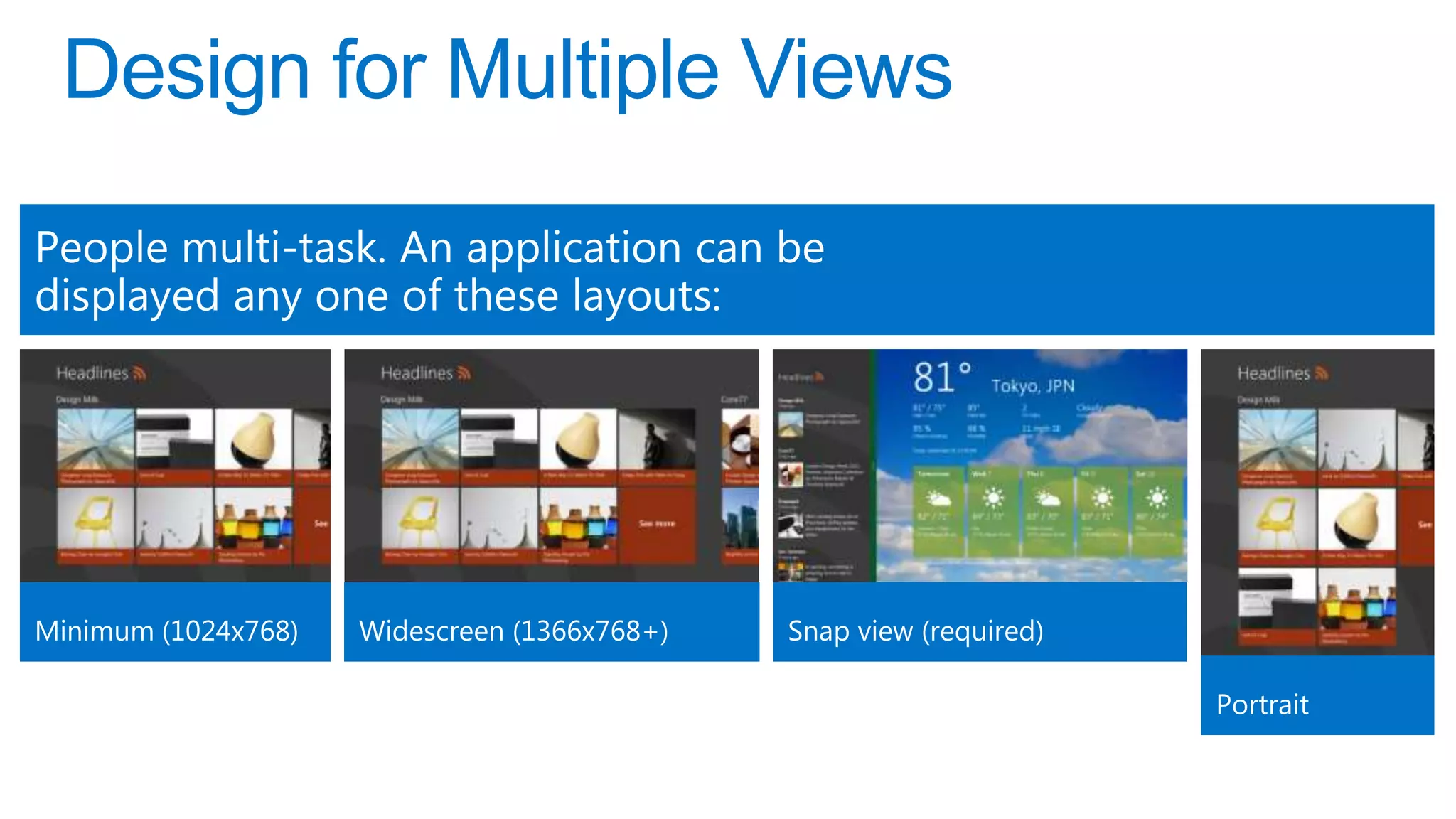The image size is (1456, 819).
Task: Click the 'Design for Multiple Views' title
Action: click(x=507, y=70)
